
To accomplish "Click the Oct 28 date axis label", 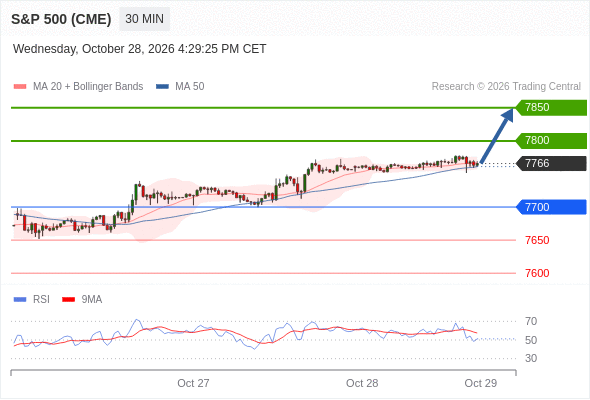I will pyautogui.click(x=362, y=383).
